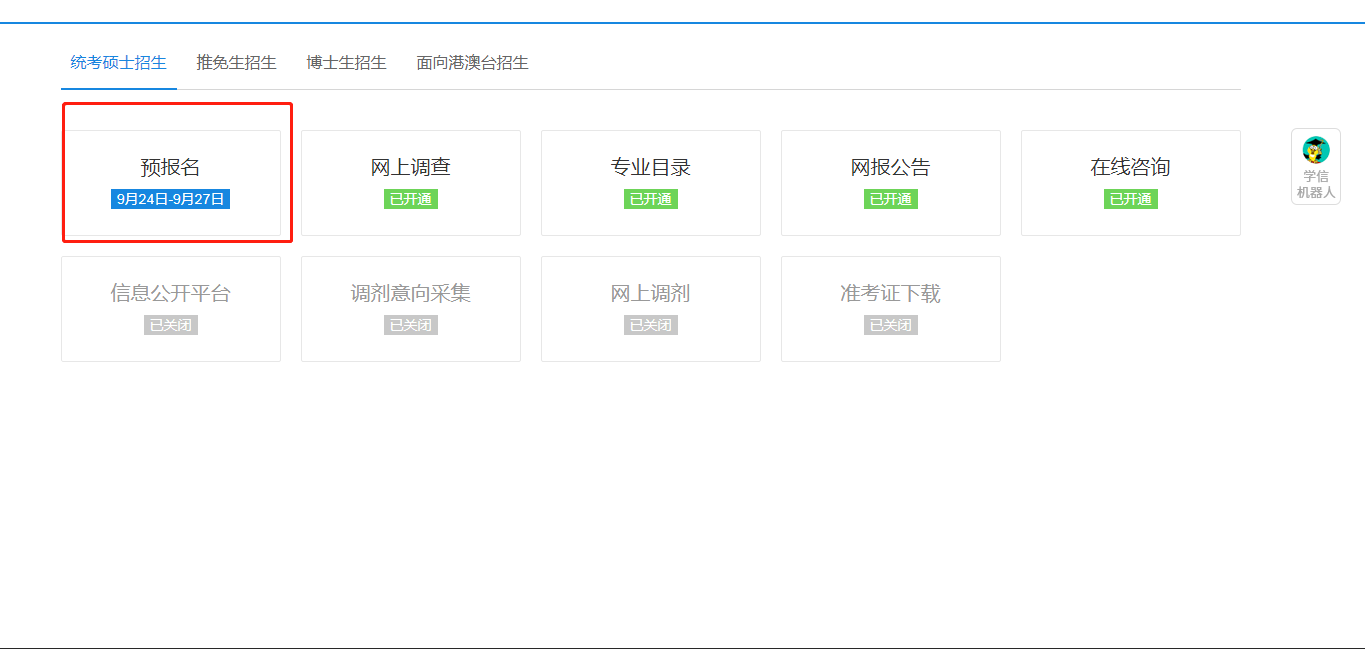
Task: Click the 9月24日-9月27日 date badge
Action: tap(170, 199)
